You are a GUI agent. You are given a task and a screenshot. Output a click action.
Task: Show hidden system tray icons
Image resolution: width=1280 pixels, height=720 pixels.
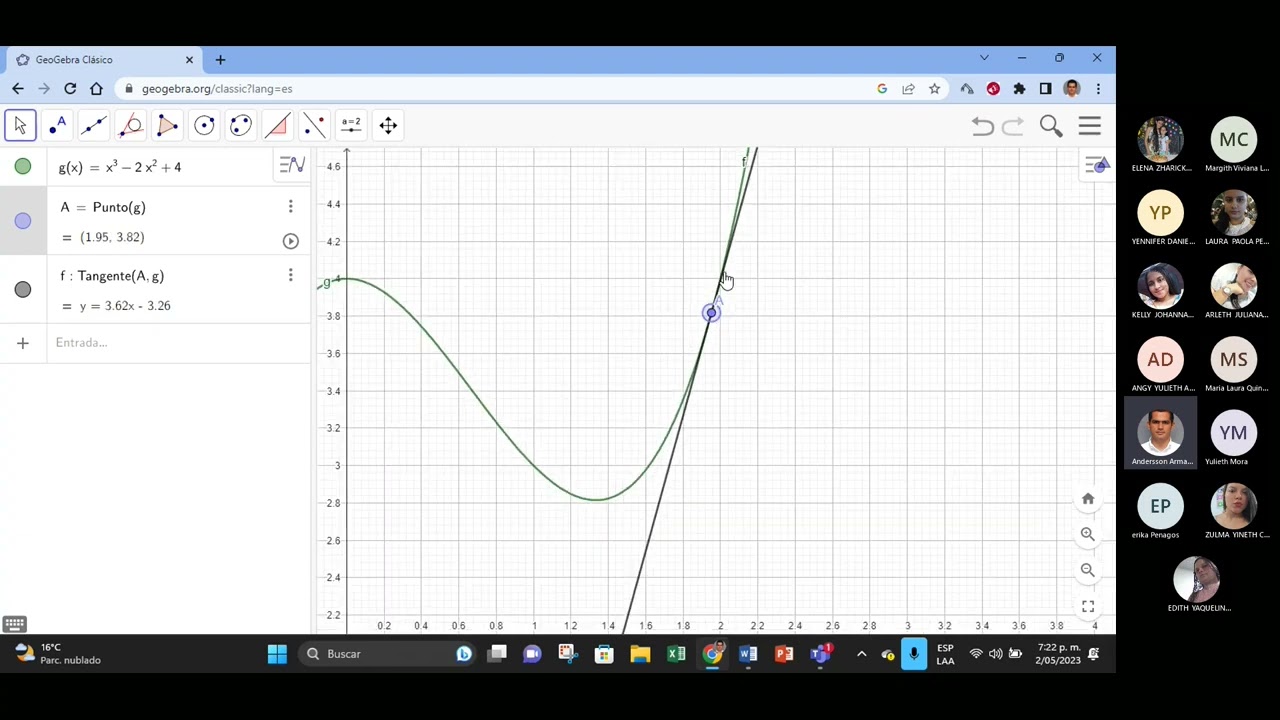861,654
